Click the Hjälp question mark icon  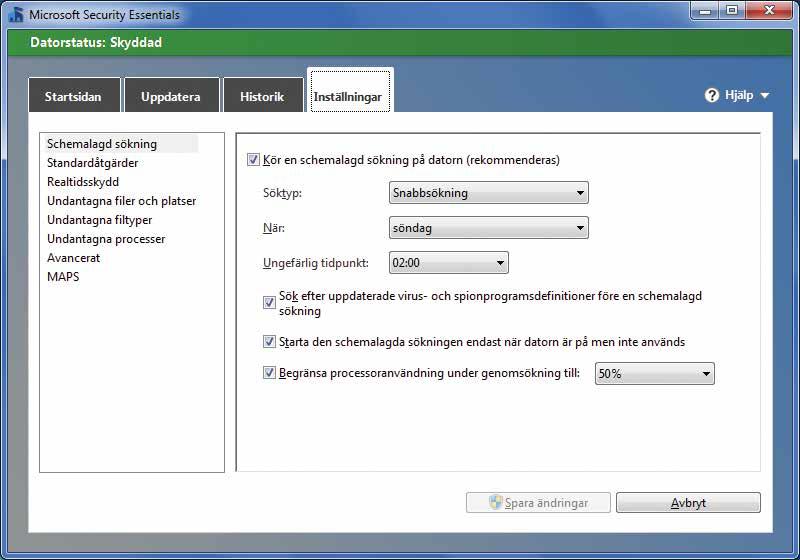pos(712,95)
